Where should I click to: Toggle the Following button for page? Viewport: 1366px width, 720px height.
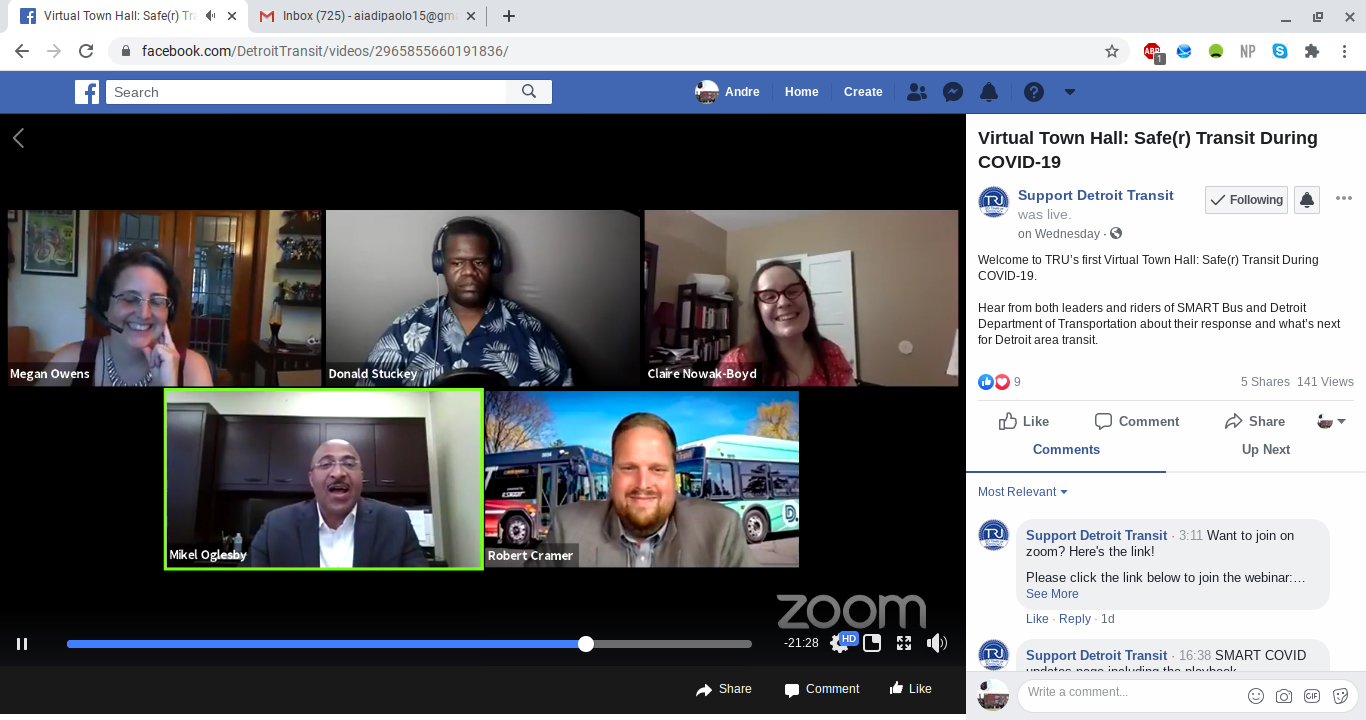[x=1246, y=200]
